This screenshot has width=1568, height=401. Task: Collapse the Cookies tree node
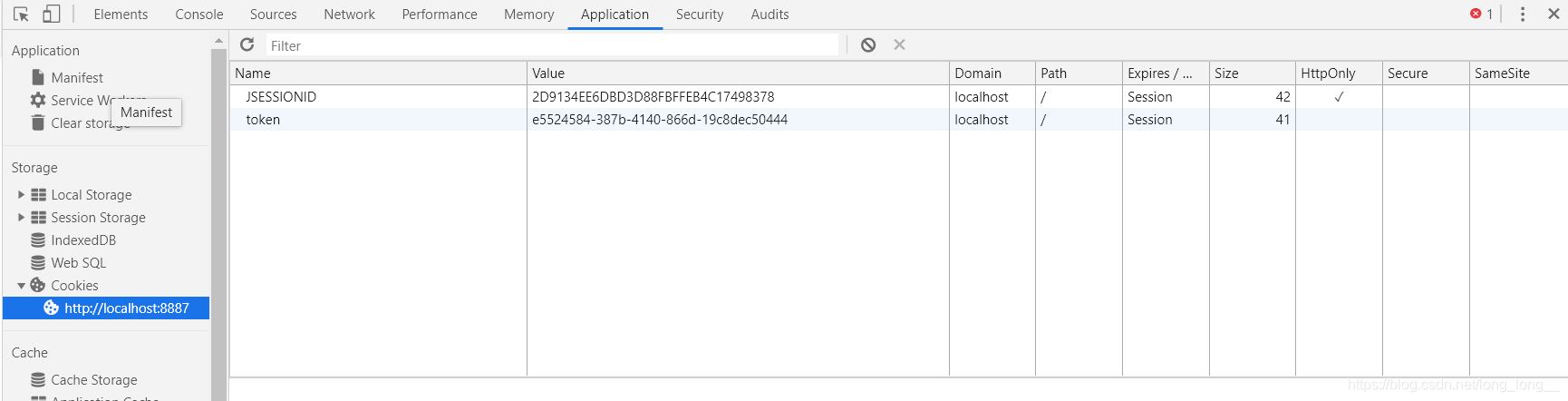pos(21,286)
